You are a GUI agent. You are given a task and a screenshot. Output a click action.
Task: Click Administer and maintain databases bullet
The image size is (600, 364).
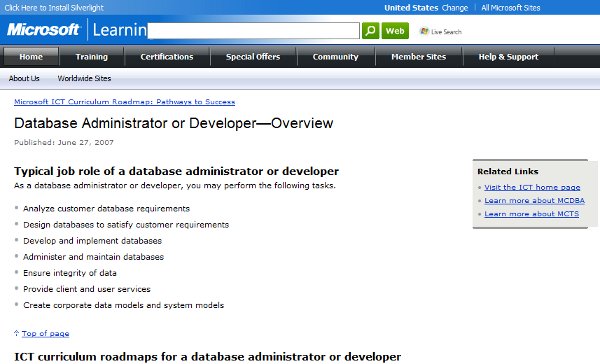click(x=93, y=257)
